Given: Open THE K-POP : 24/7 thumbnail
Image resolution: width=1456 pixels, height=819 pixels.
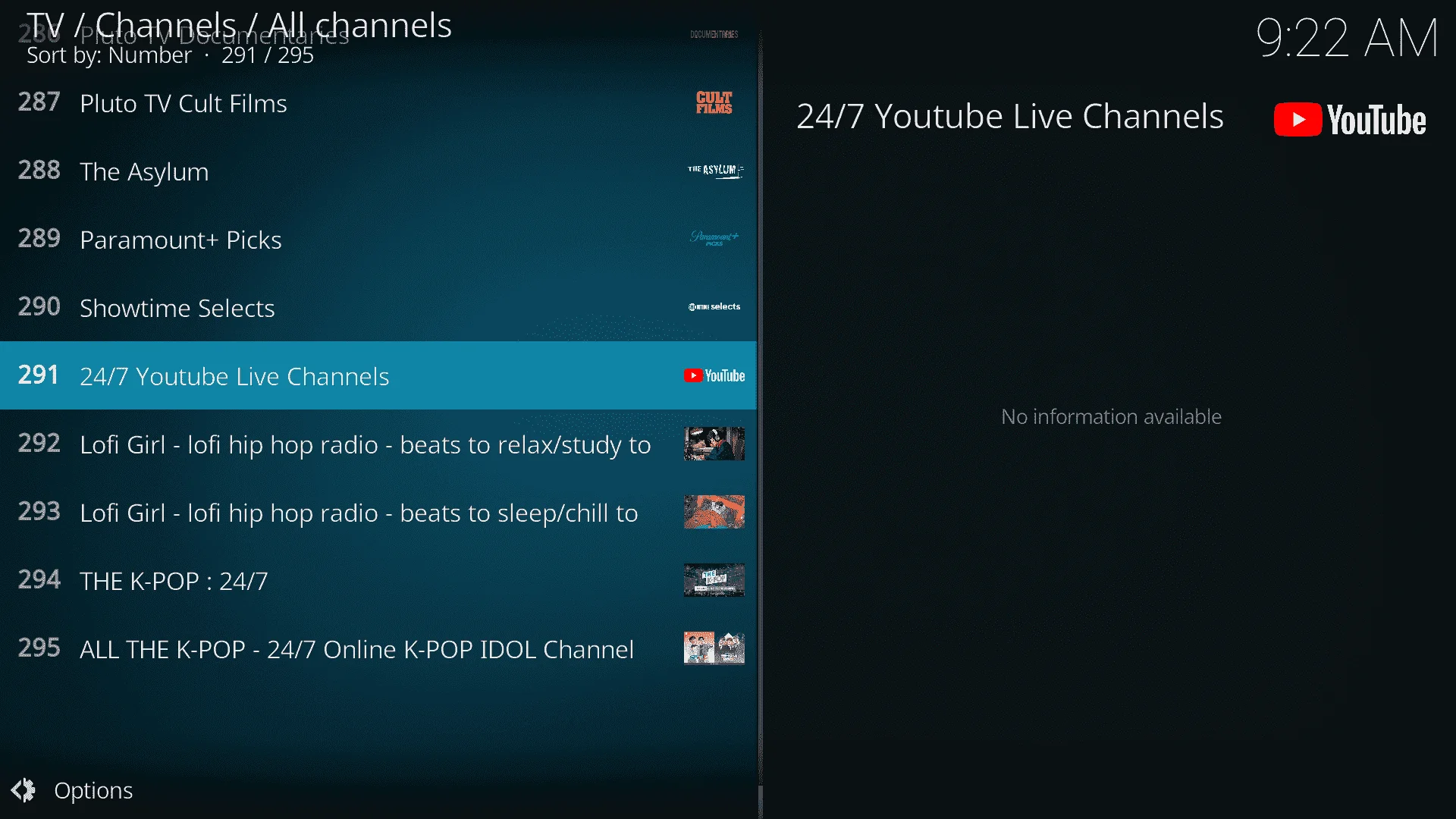Looking at the screenshot, I should pyautogui.click(x=714, y=580).
